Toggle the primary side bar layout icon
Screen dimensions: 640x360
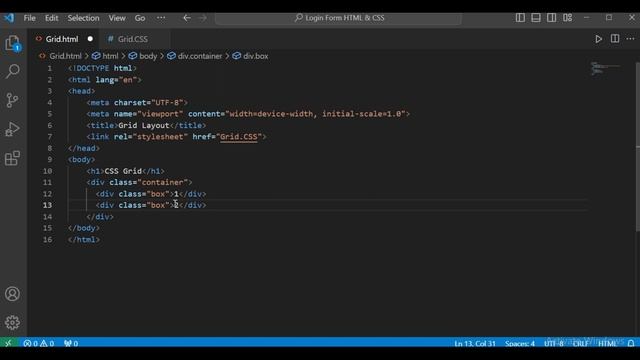[x=520, y=18]
